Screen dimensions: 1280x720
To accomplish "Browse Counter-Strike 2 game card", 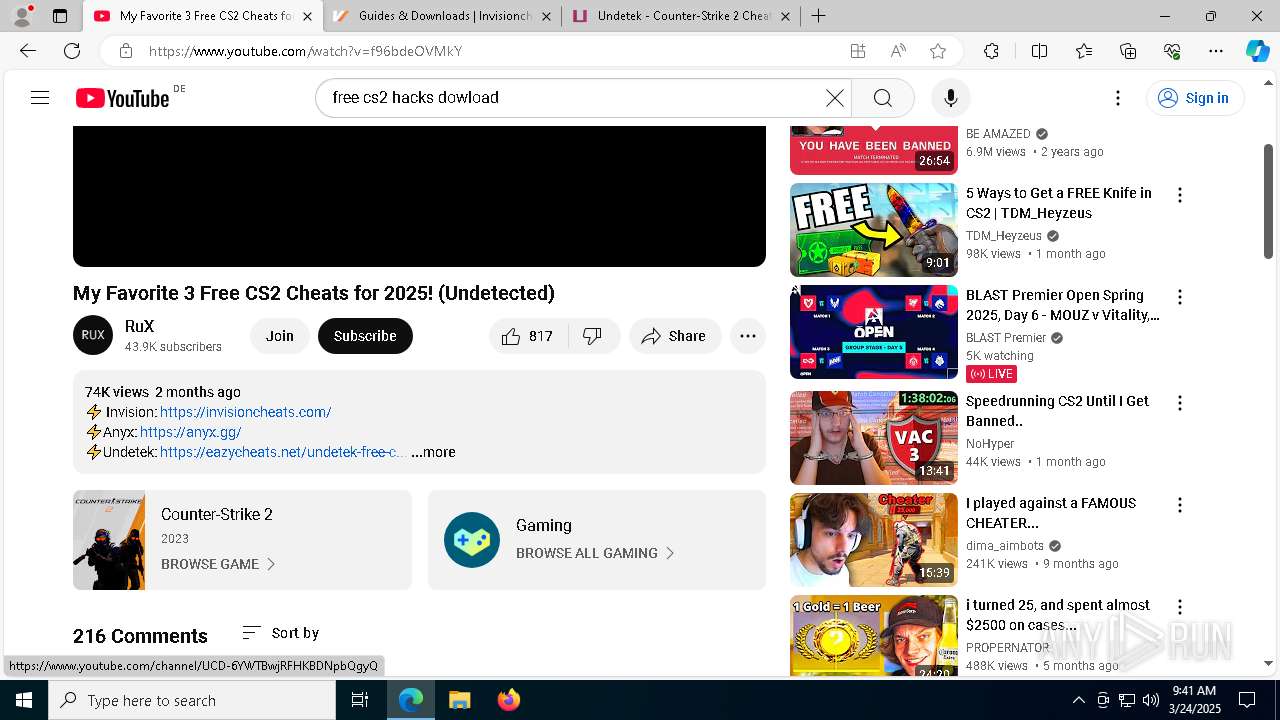I will coord(242,540).
